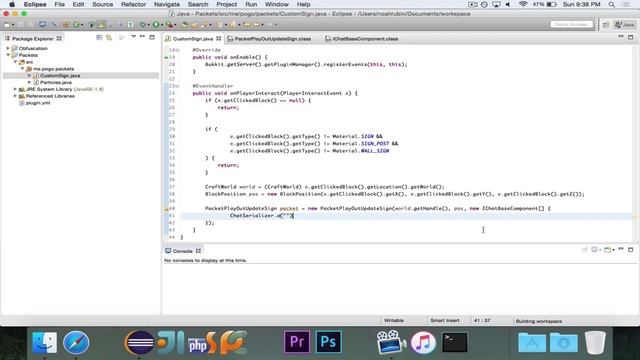Open the Display Selected Console dropdown
The image size is (640, 360).
[600, 250]
